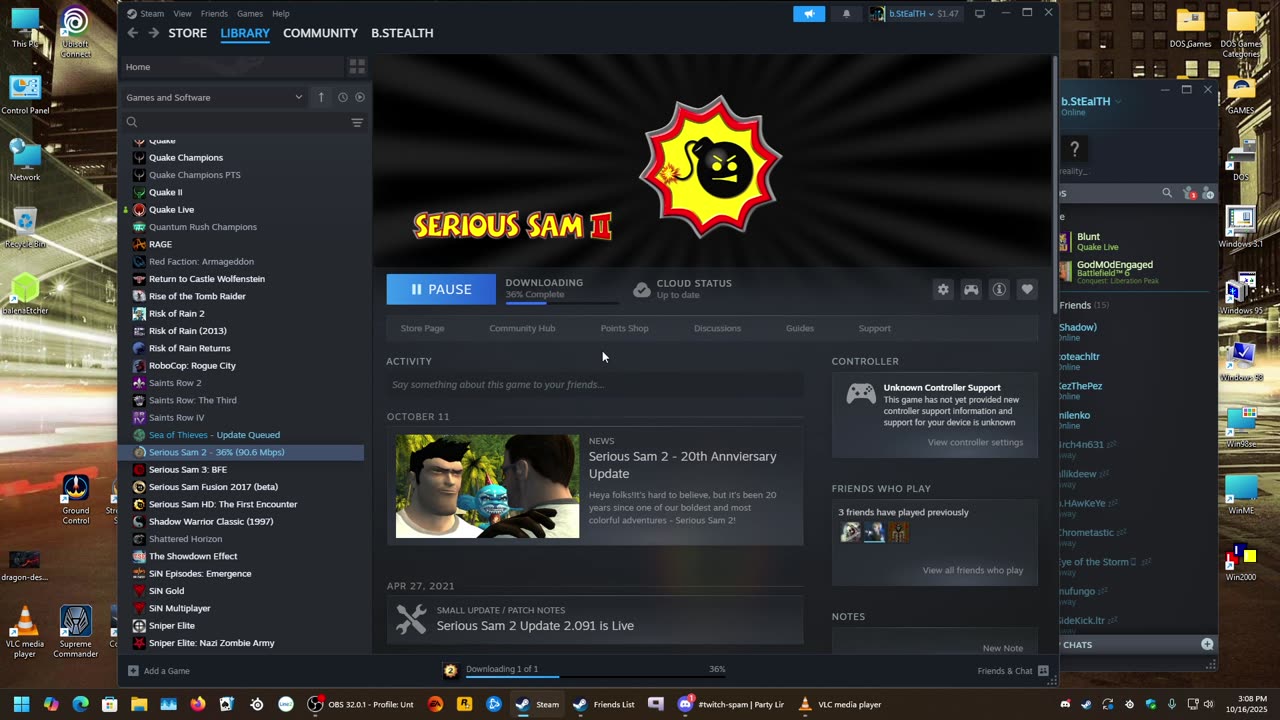1280x720 pixels.
Task: Switch to the STORE tab
Action: 187,33
